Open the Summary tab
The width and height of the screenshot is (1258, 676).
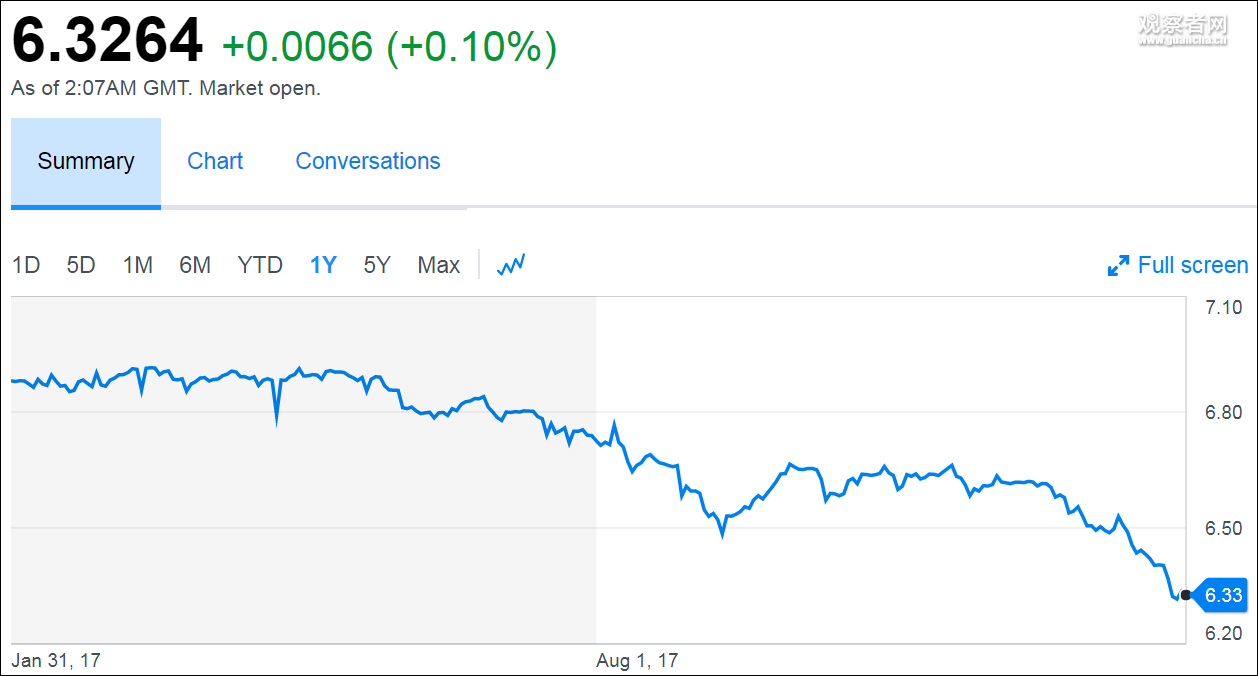[x=86, y=162]
